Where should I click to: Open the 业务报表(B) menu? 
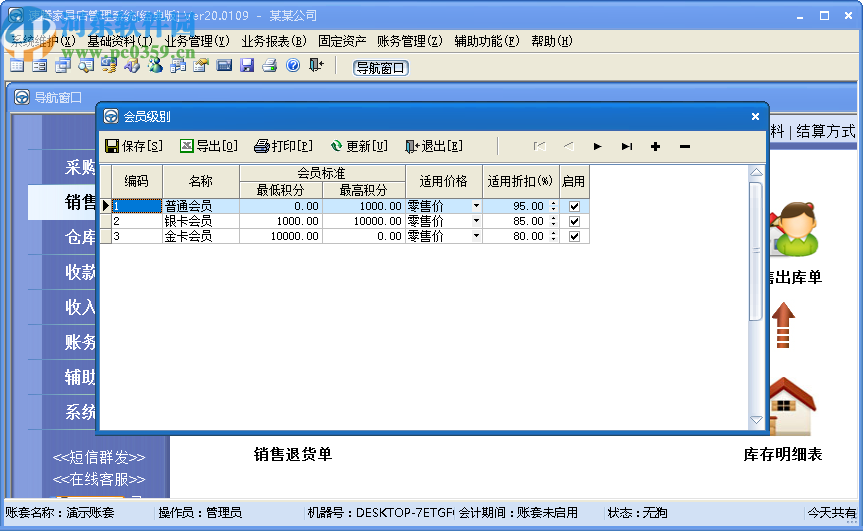(x=274, y=41)
